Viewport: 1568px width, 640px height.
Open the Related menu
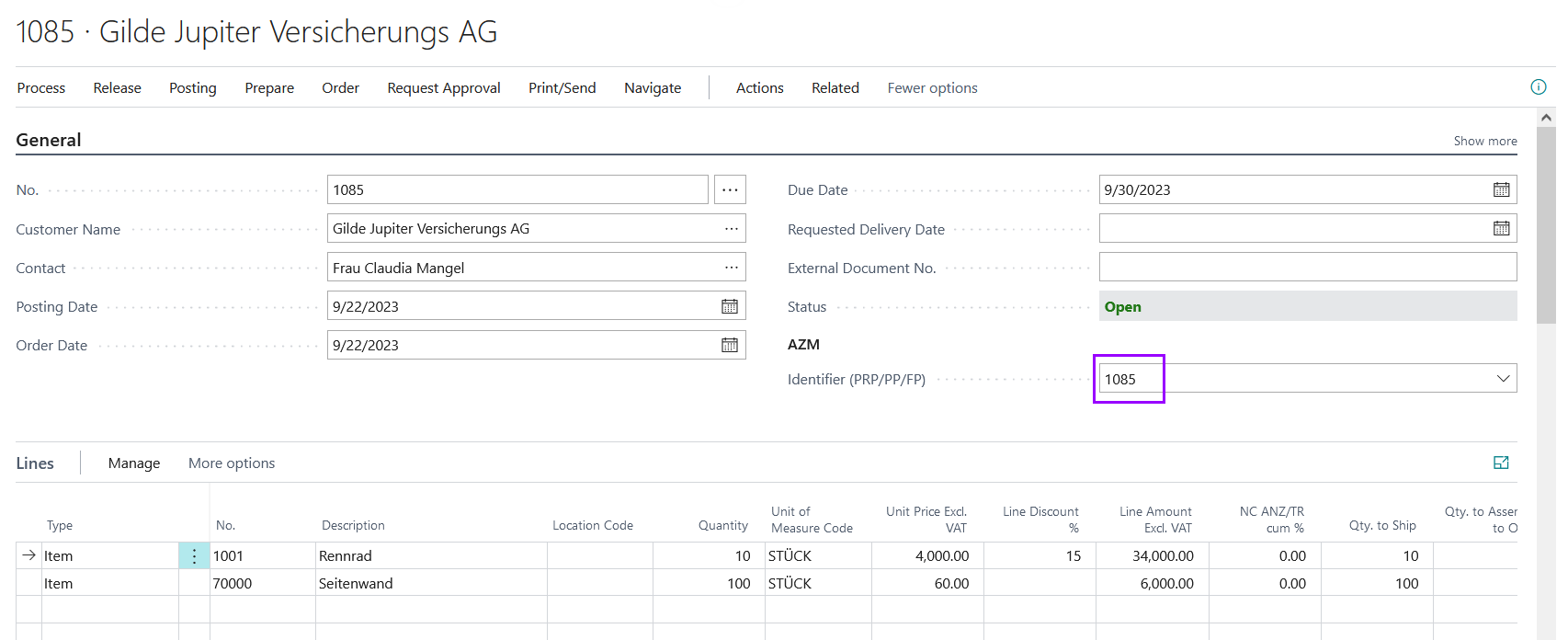pos(835,88)
